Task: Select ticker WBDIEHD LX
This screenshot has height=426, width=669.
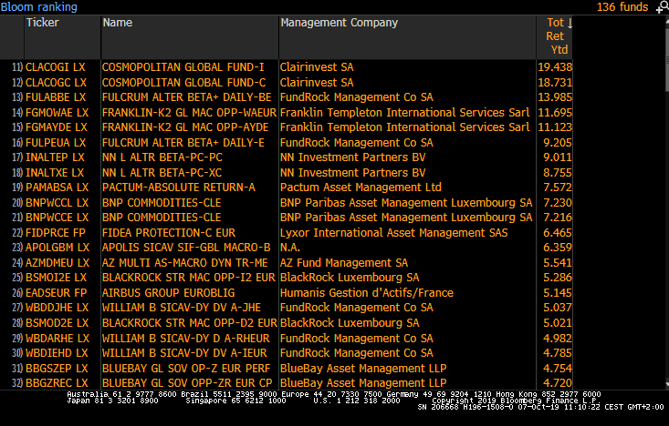Action: coord(56,353)
